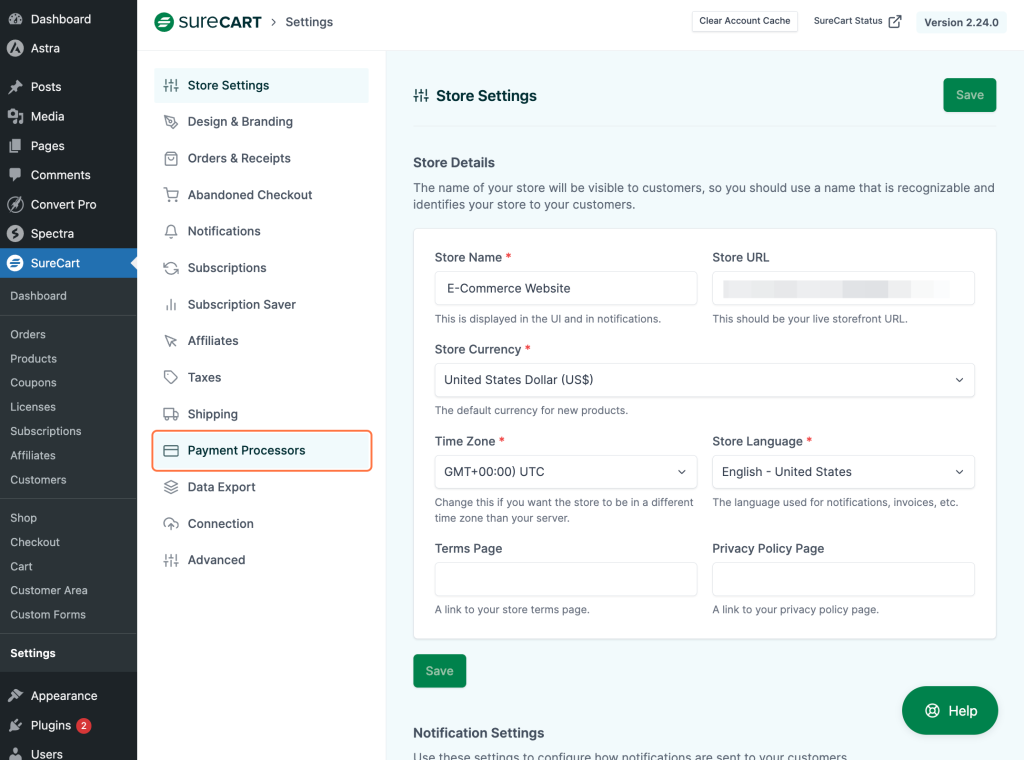Image resolution: width=1024 pixels, height=760 pixels.
Task: Open the Help chat bubble
Action: point(949,710)
